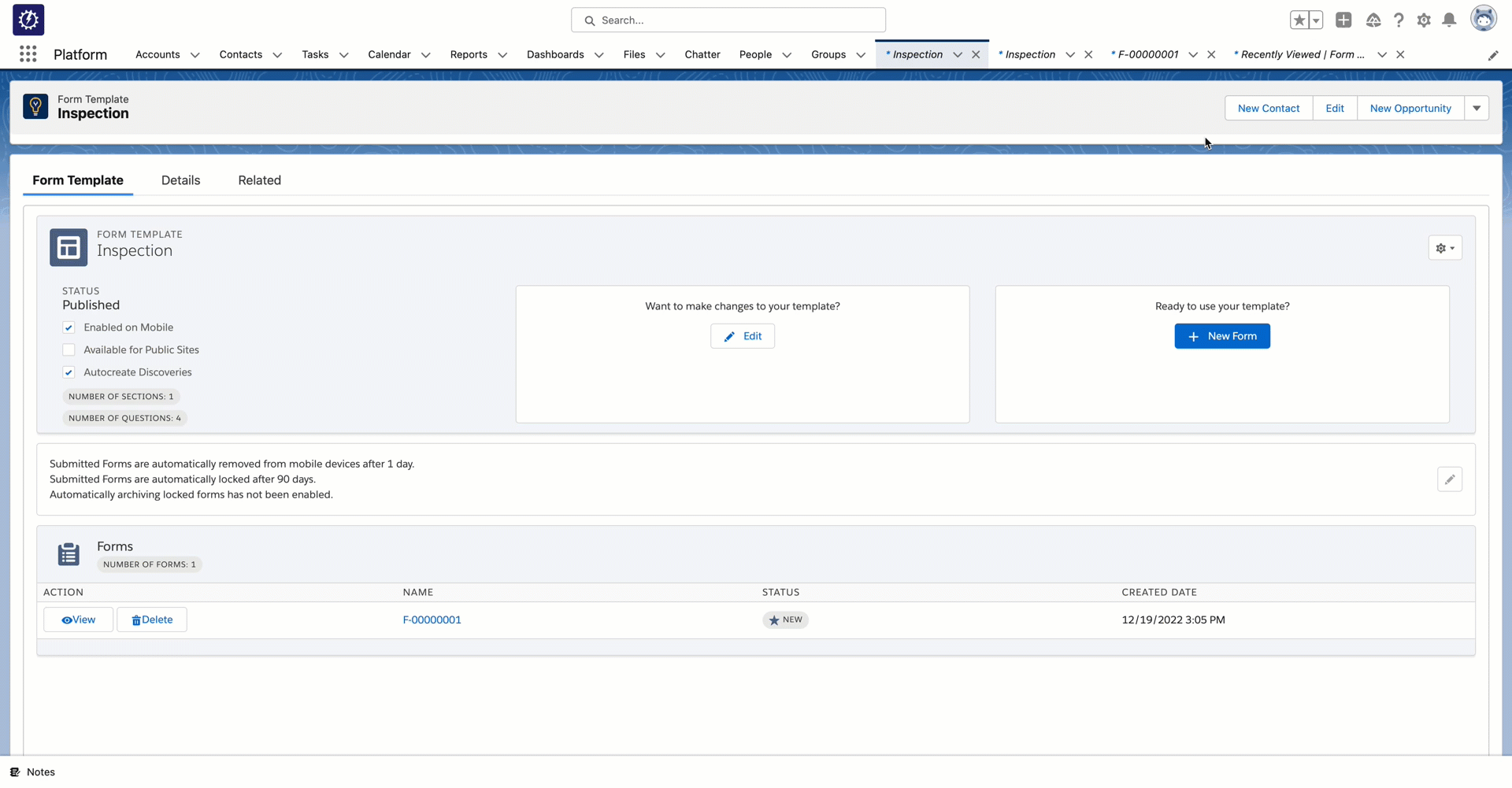
Task: Close the second Inspection tab
Action: 1088,54
